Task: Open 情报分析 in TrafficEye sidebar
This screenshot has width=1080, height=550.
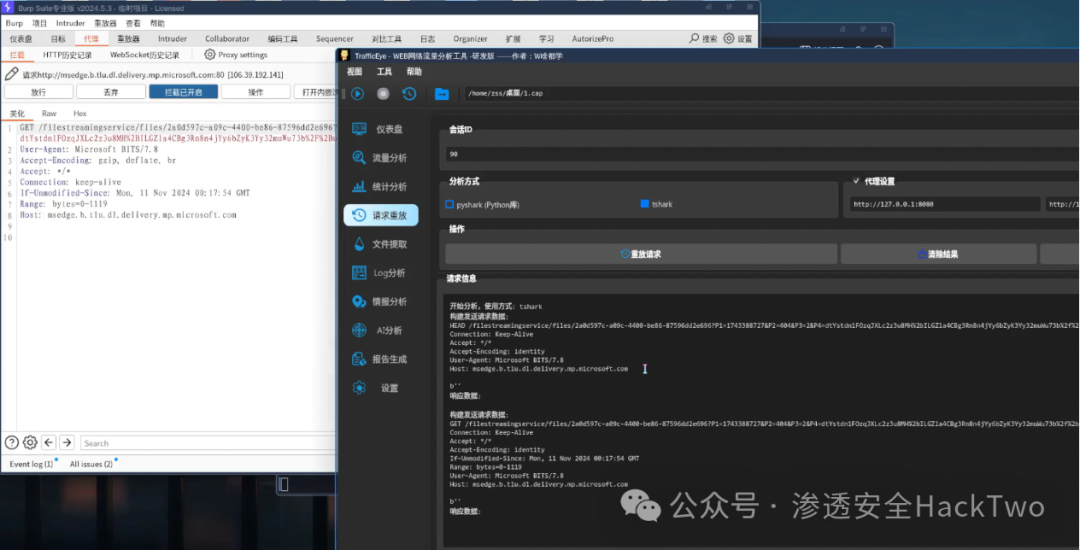Action: 381,302
